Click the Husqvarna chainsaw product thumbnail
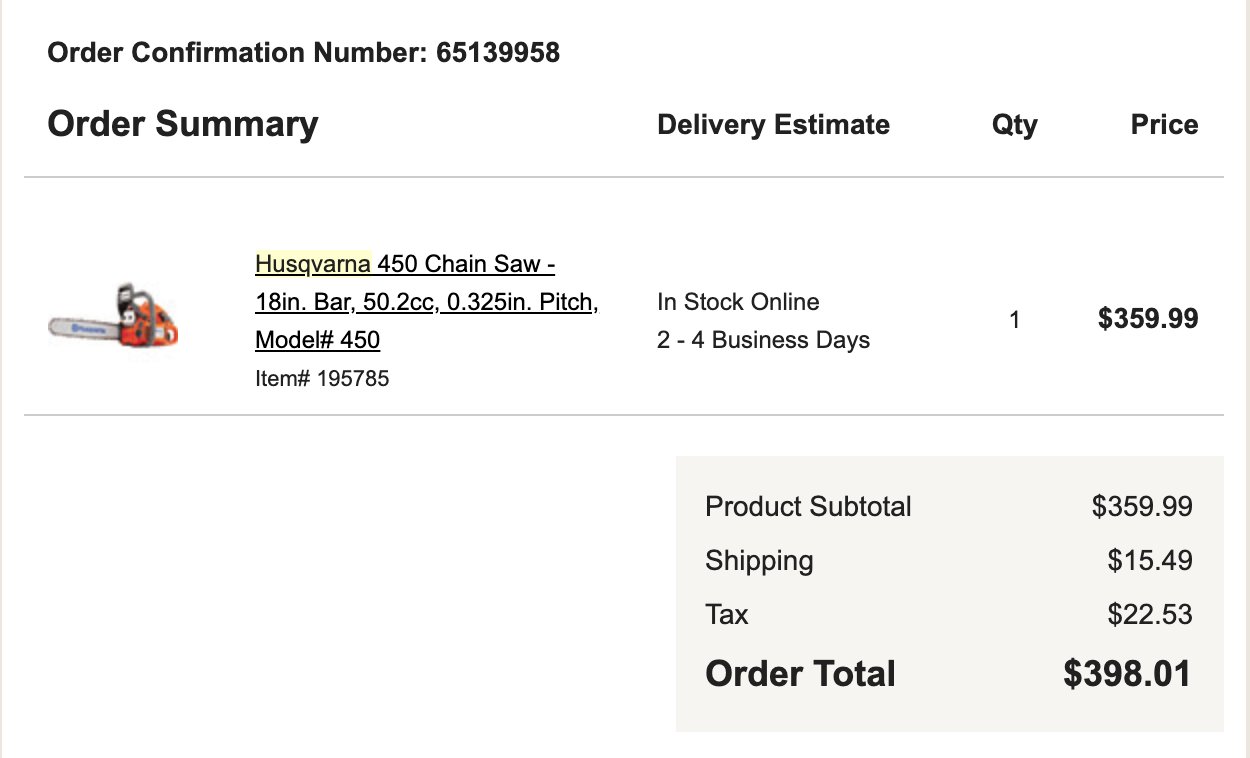The height and width of the screenshot is (758, 1250). [113, 315]
